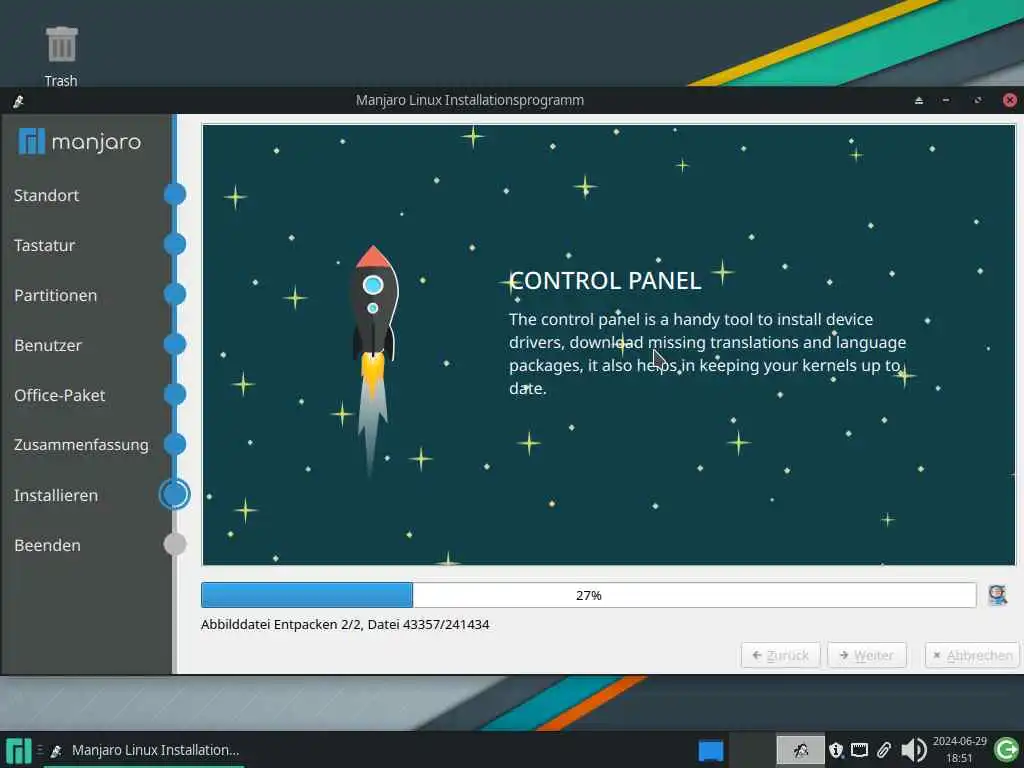Select the Office-Paket step in sidebar
Viewport: 1024px width, 768px height.
tap(59, 395)
